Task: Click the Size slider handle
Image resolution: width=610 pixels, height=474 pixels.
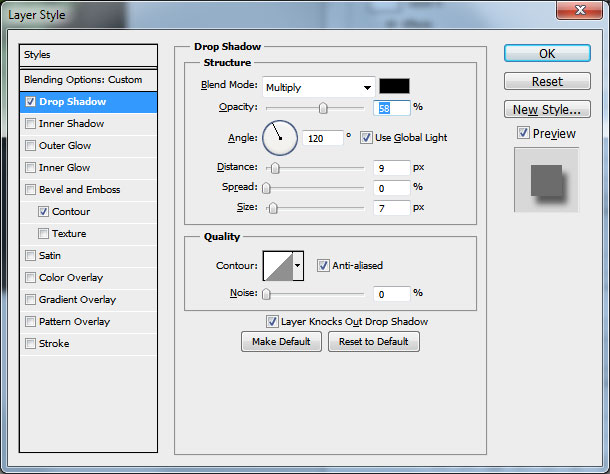Action: pos(273,208)
